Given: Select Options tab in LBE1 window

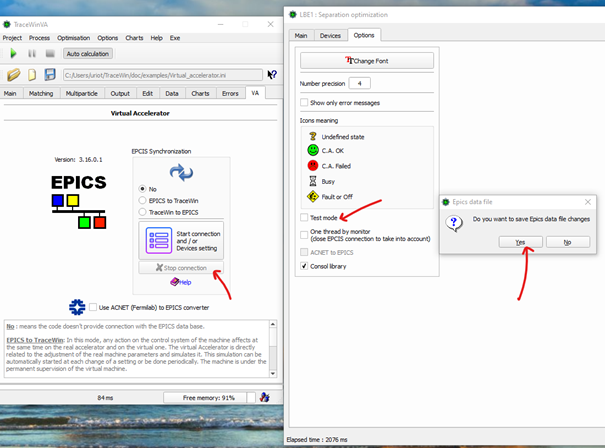Looking at the screenshot, I should coord(364,35).
